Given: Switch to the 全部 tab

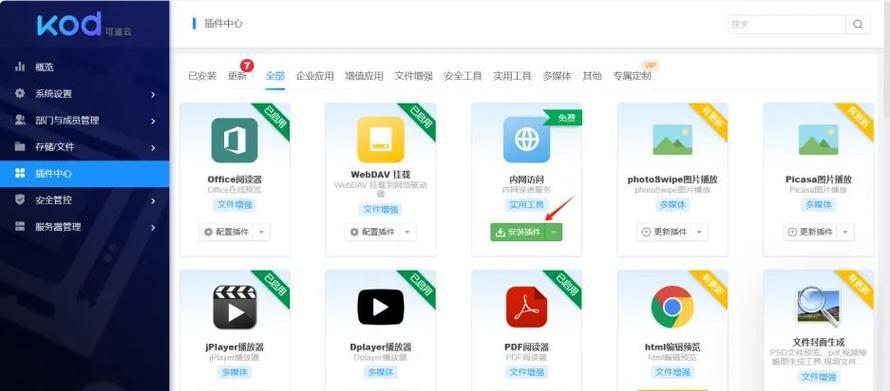Looking at the screenshot, I should click(275, 76).
